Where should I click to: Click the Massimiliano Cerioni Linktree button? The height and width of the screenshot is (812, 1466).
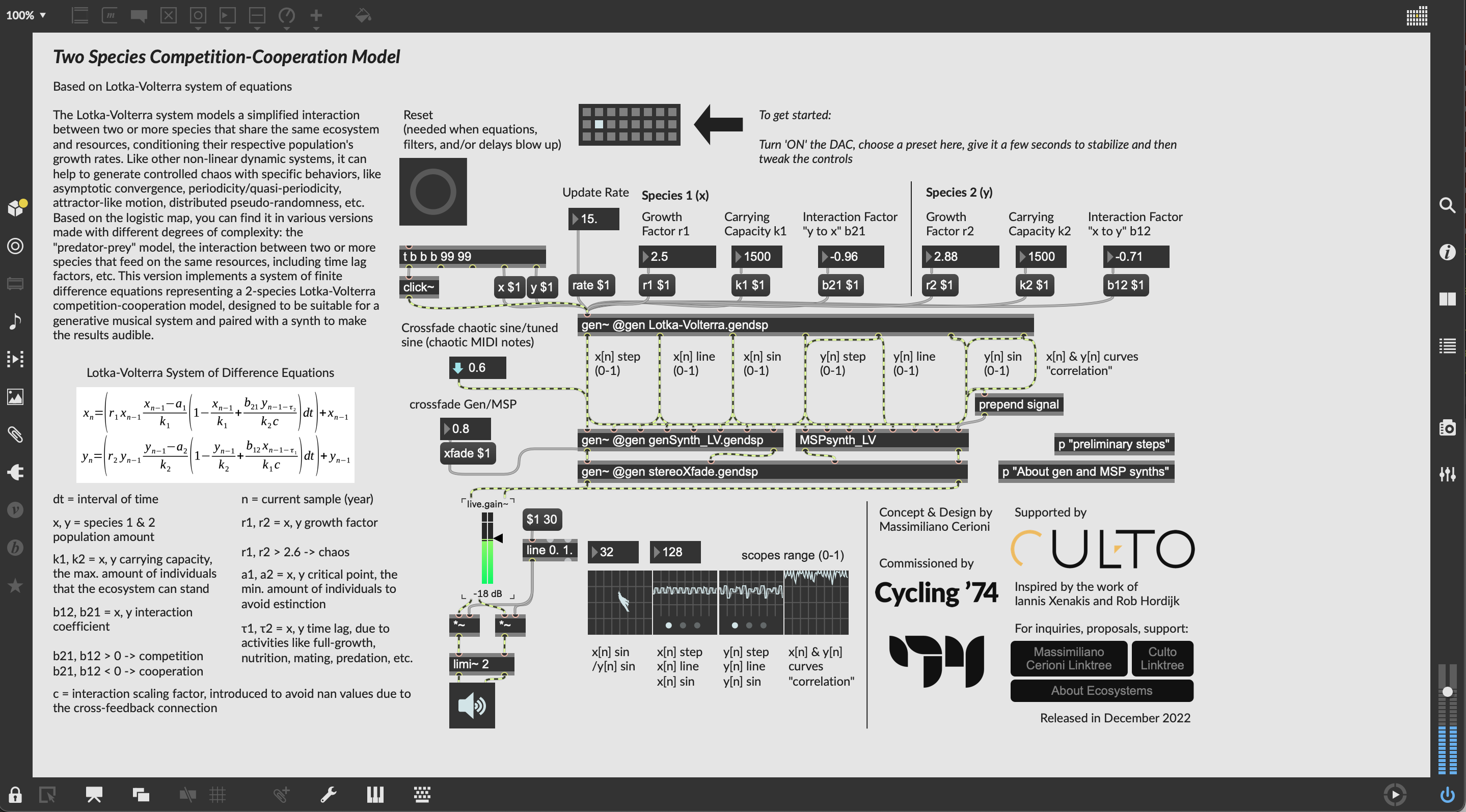(x=1068, y=658)
